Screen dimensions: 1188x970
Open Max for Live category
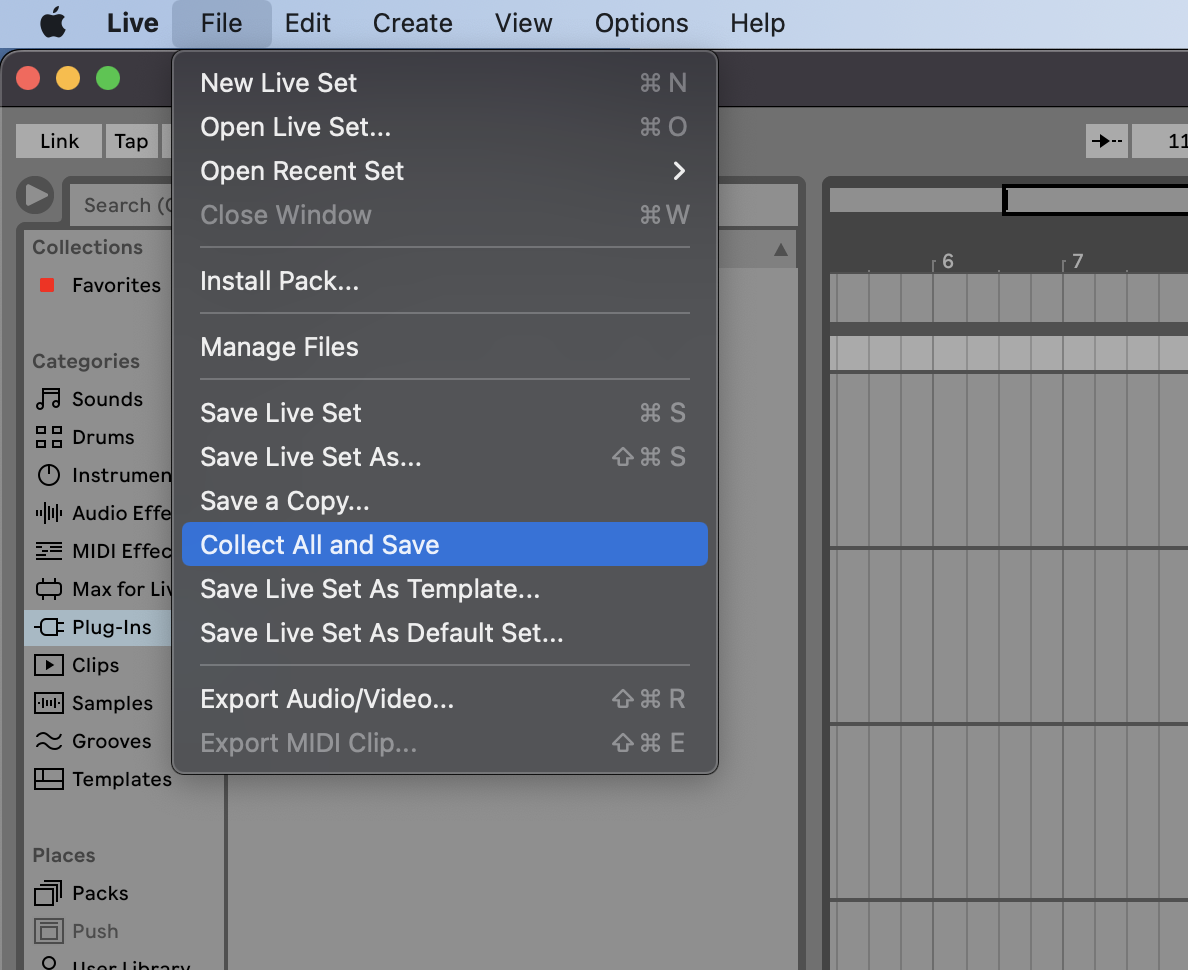click(98, 589)
